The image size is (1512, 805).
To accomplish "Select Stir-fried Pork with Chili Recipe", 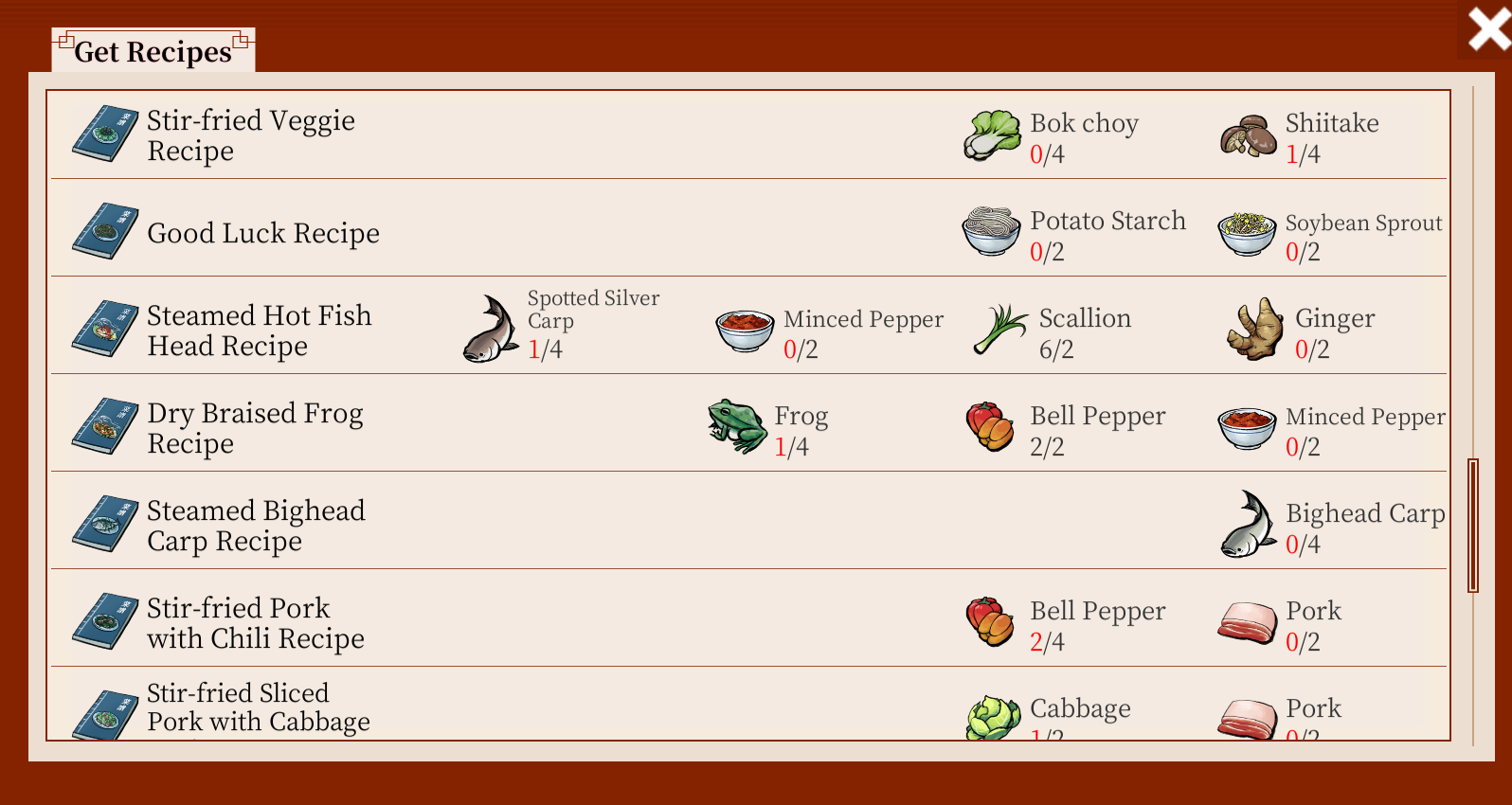I will click(x=255, y=623).
